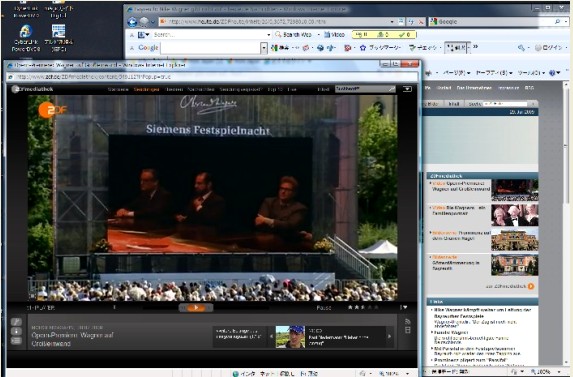Click the orange arrow icon next to 'zur ZDFmediathek'
The height and width of the screenshot is (377, 573).
point(531,286)
